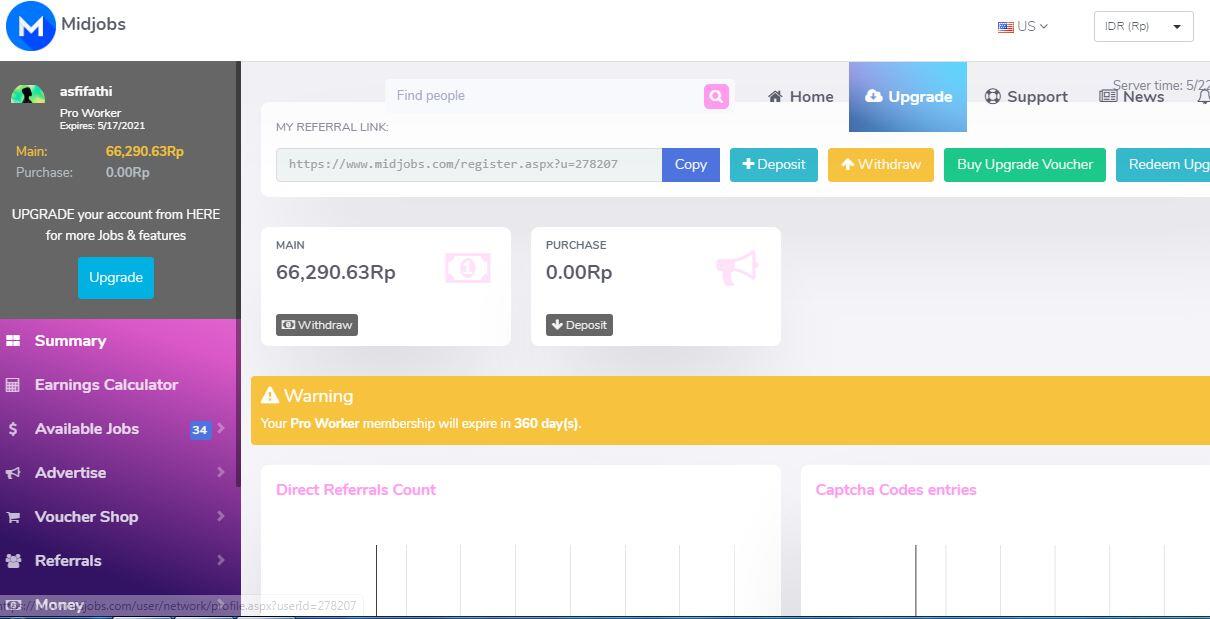The width and height of the screenshot is (1210, 619).
Task: Open the Support nav item
Action: (x=1026, y=97)
